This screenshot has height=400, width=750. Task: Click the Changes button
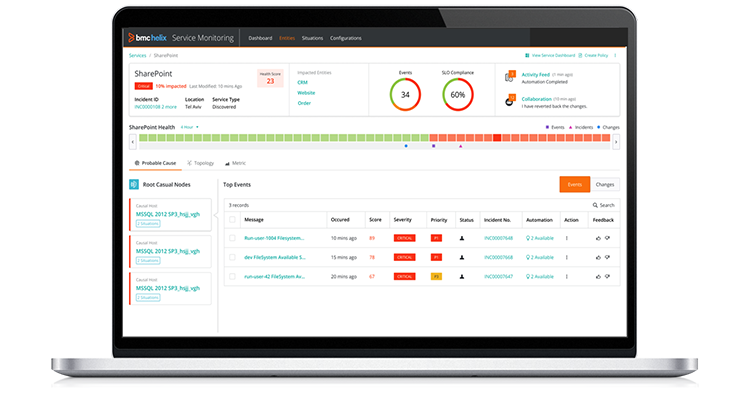pos(605,185)
